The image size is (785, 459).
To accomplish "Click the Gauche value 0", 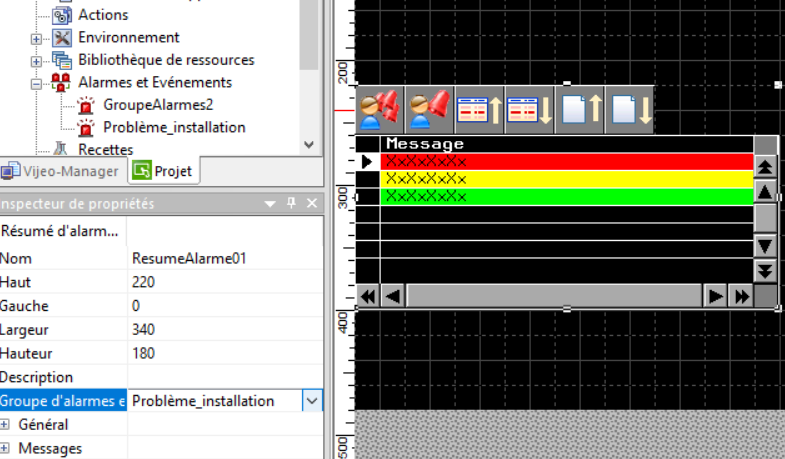I will [225, 306].
